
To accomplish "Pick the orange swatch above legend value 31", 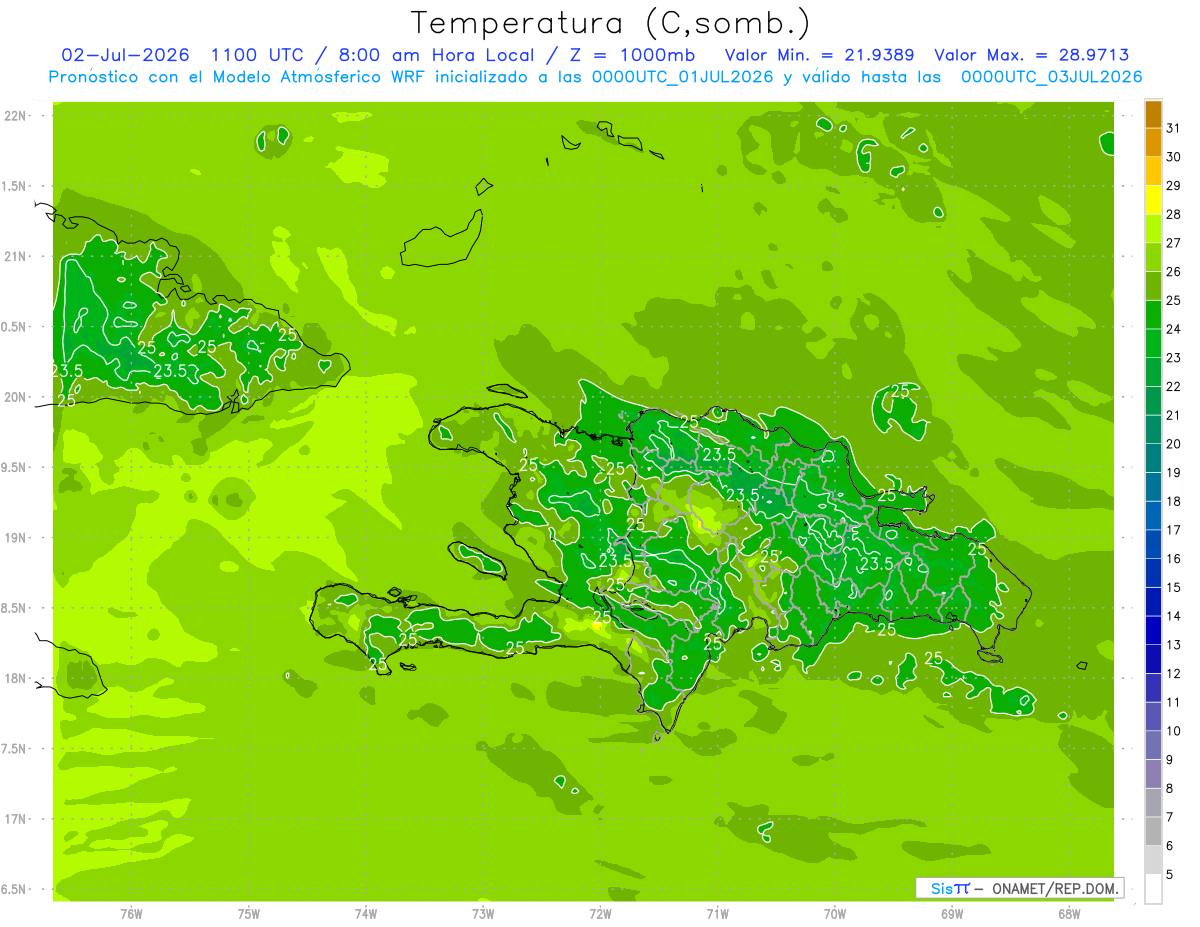I will (1153, 114).
